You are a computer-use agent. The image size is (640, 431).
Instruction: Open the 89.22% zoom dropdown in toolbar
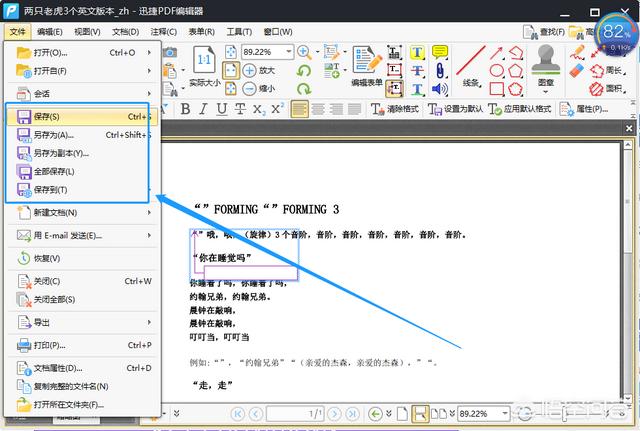tap(289, 52)
